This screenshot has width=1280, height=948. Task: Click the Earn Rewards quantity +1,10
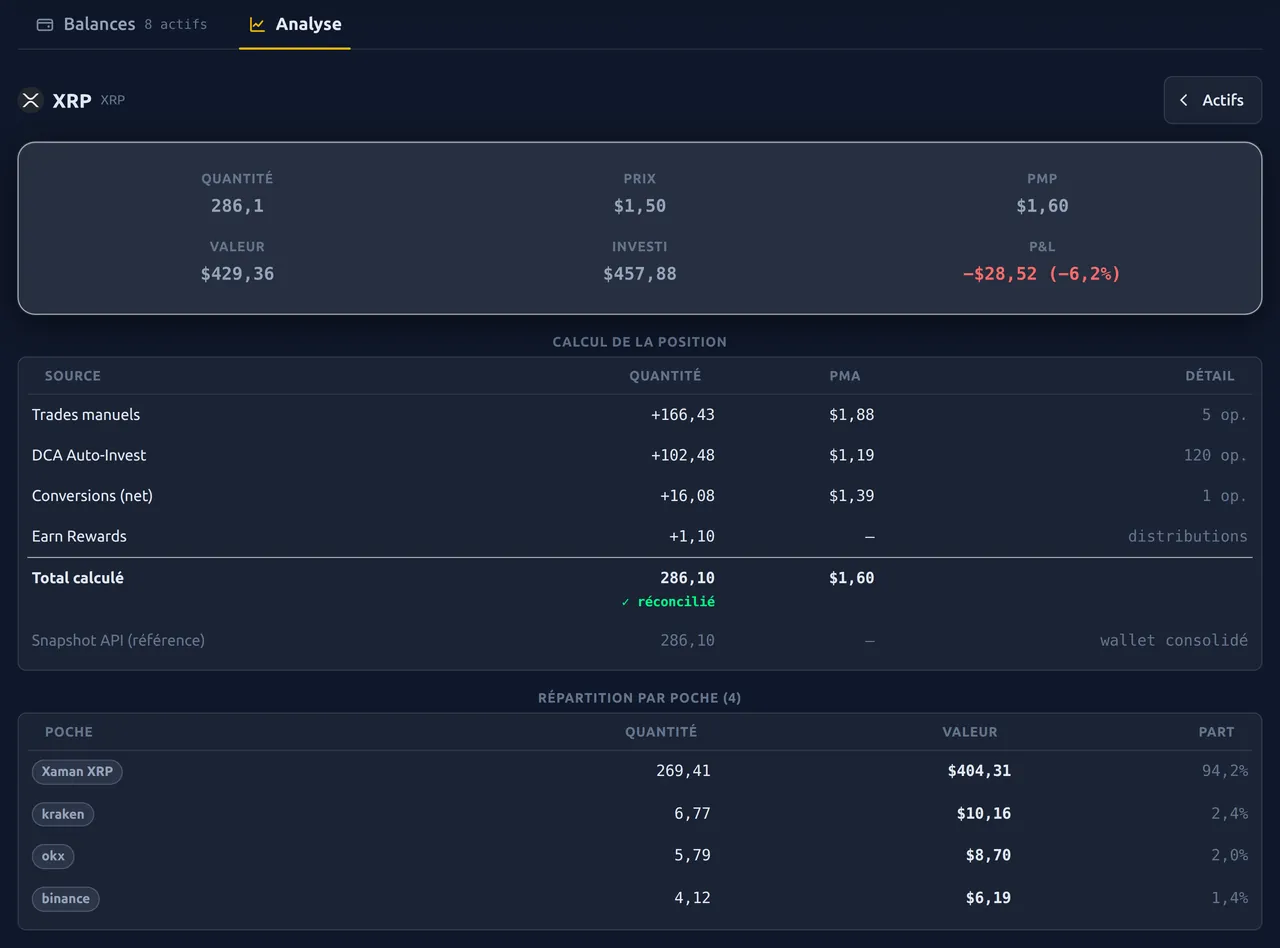[692, 536]
